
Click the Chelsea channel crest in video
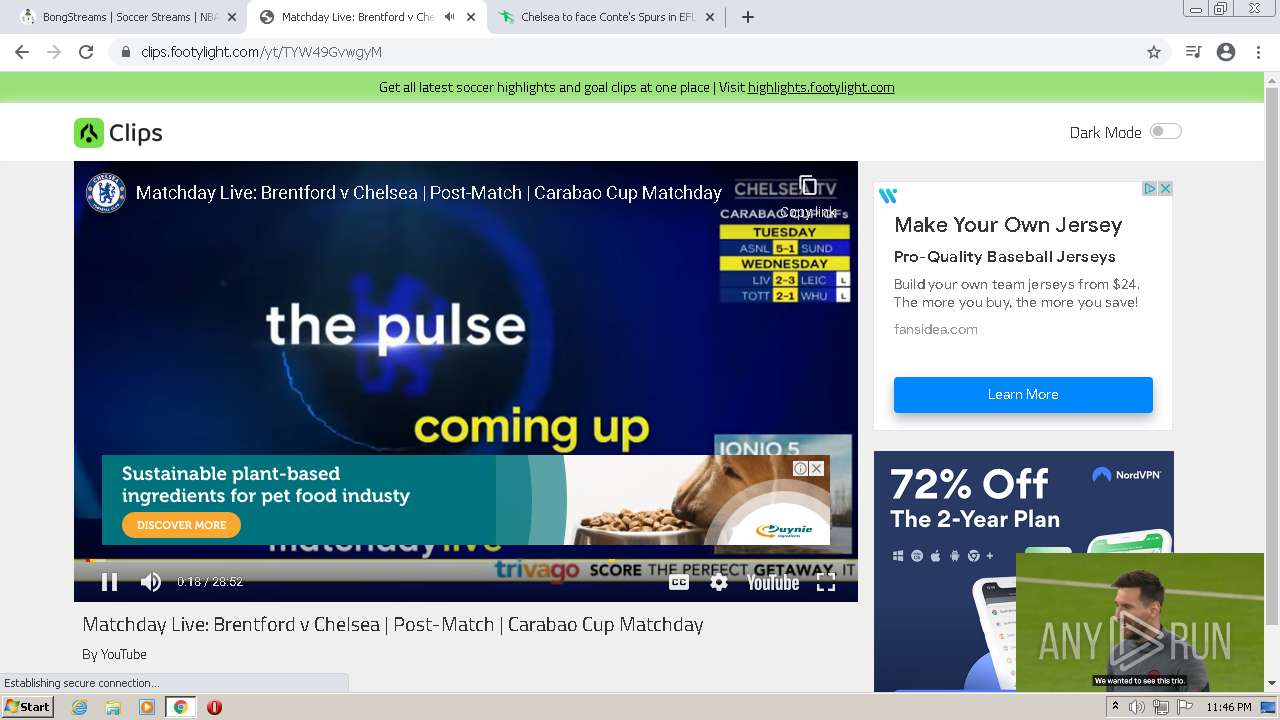coord(105,193)
